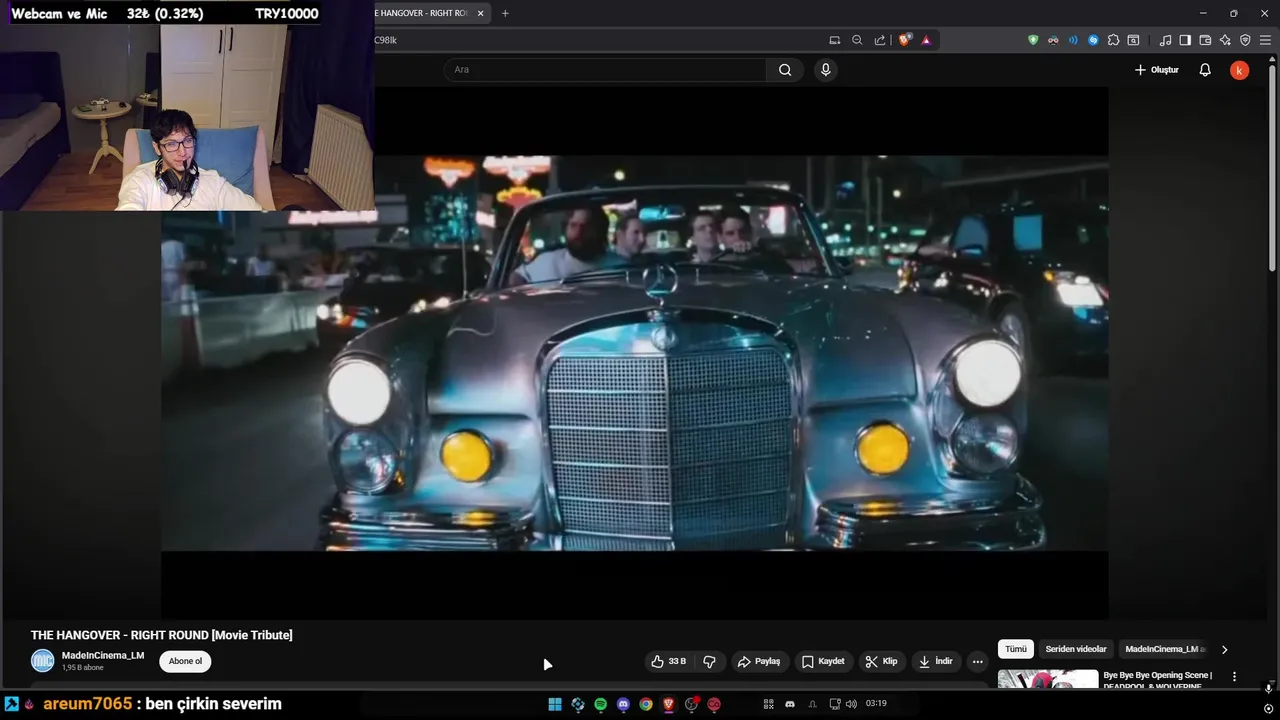The height and width of the screenshot is (720, 1280).
Task: Open Bye Bye Bye Opening Scene video thumbnail
Action: [x=1048, y=679]
